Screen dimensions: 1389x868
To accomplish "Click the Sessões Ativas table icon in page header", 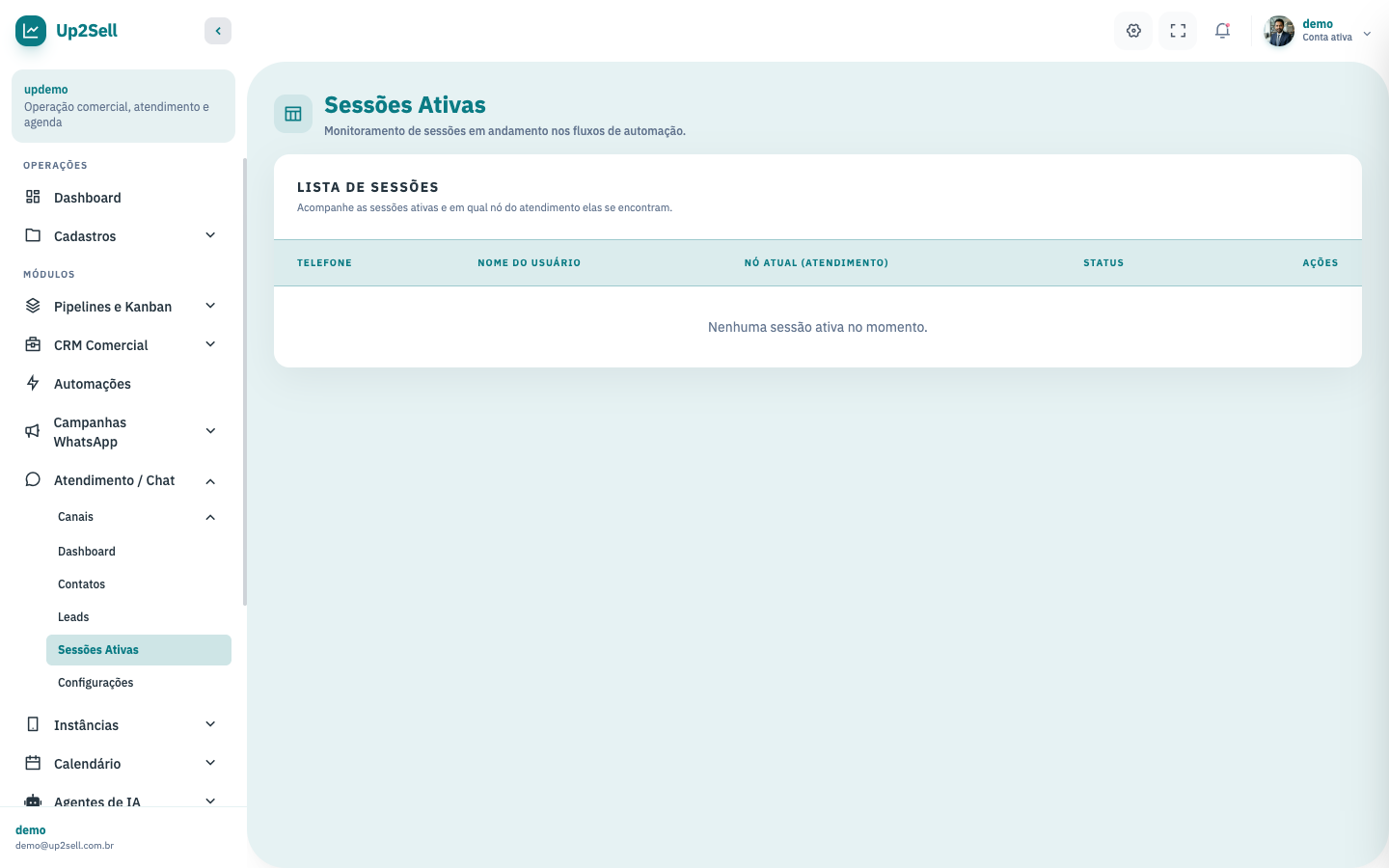I will 293,114.
